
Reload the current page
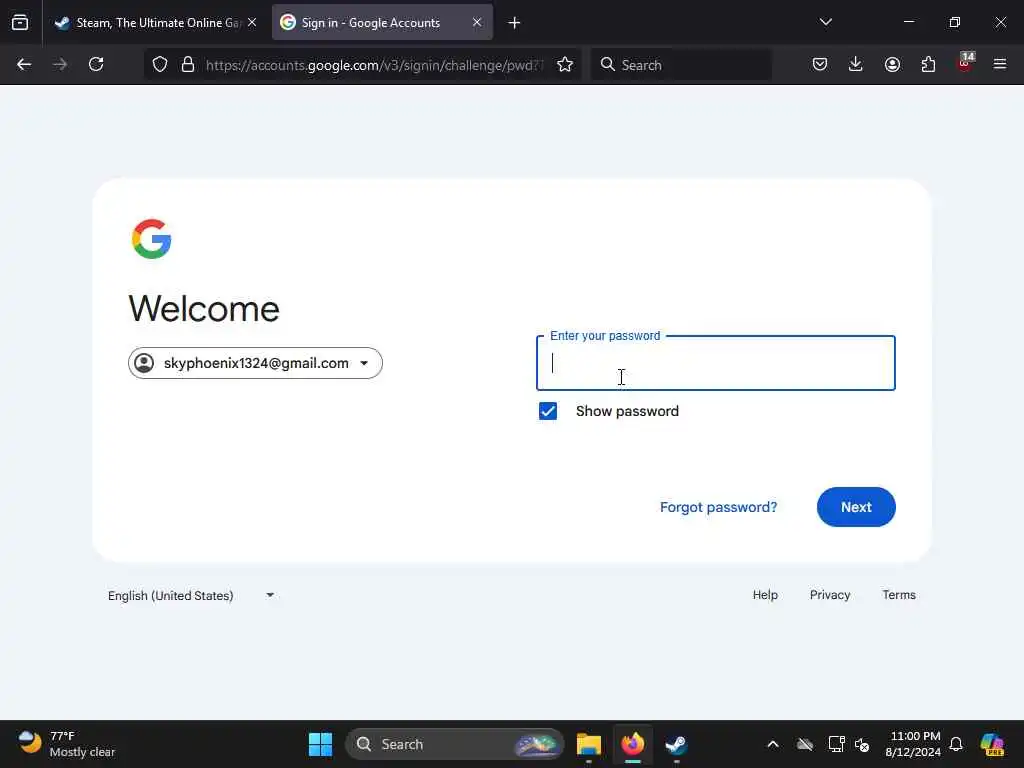(x=96, y=65)
